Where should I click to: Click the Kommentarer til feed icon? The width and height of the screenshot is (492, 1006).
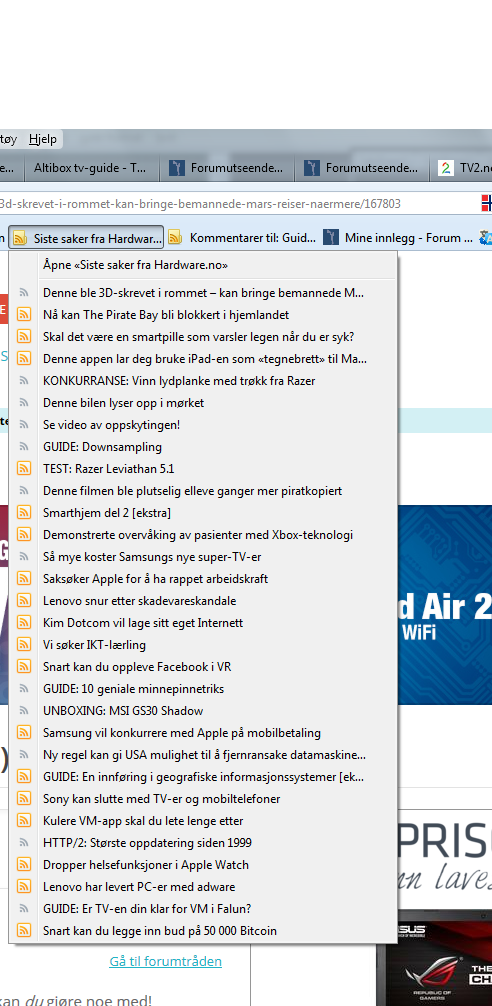[x=175, y=238]
